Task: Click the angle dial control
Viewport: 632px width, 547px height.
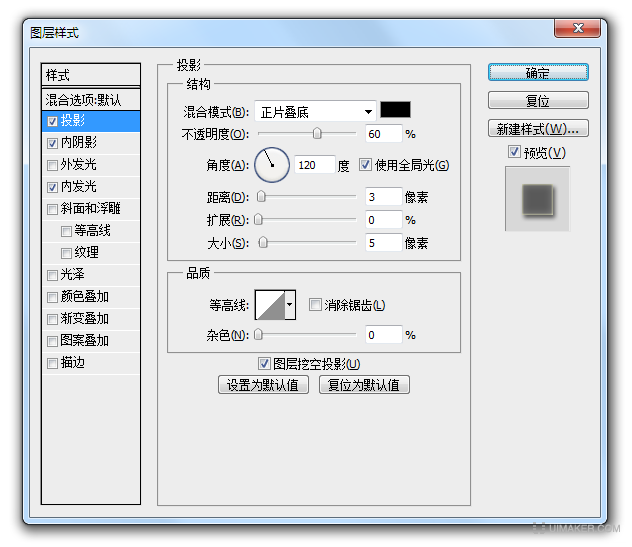Action: 272,165
